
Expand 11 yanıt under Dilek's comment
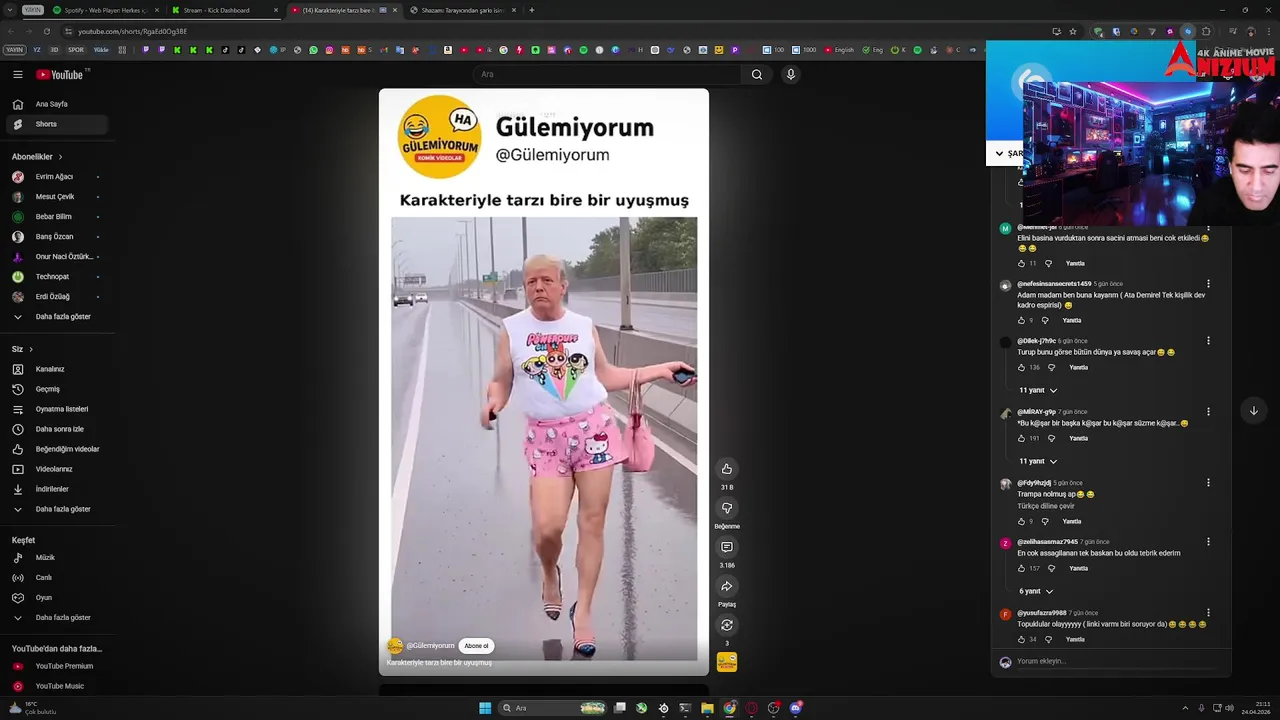1037,390
